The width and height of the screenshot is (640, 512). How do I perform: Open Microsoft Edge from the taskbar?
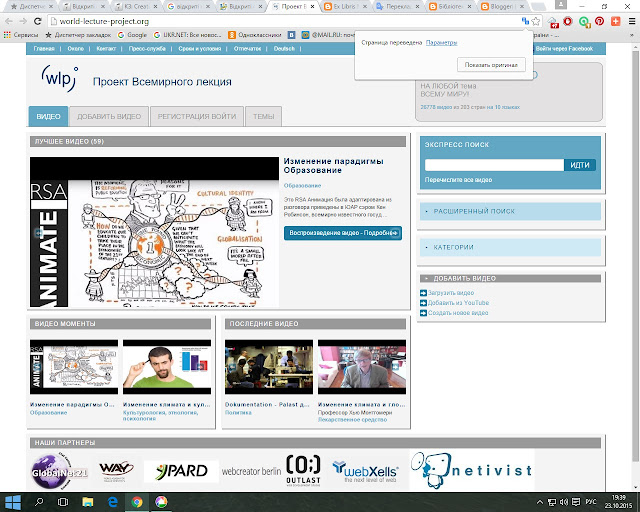coord(113,502)
